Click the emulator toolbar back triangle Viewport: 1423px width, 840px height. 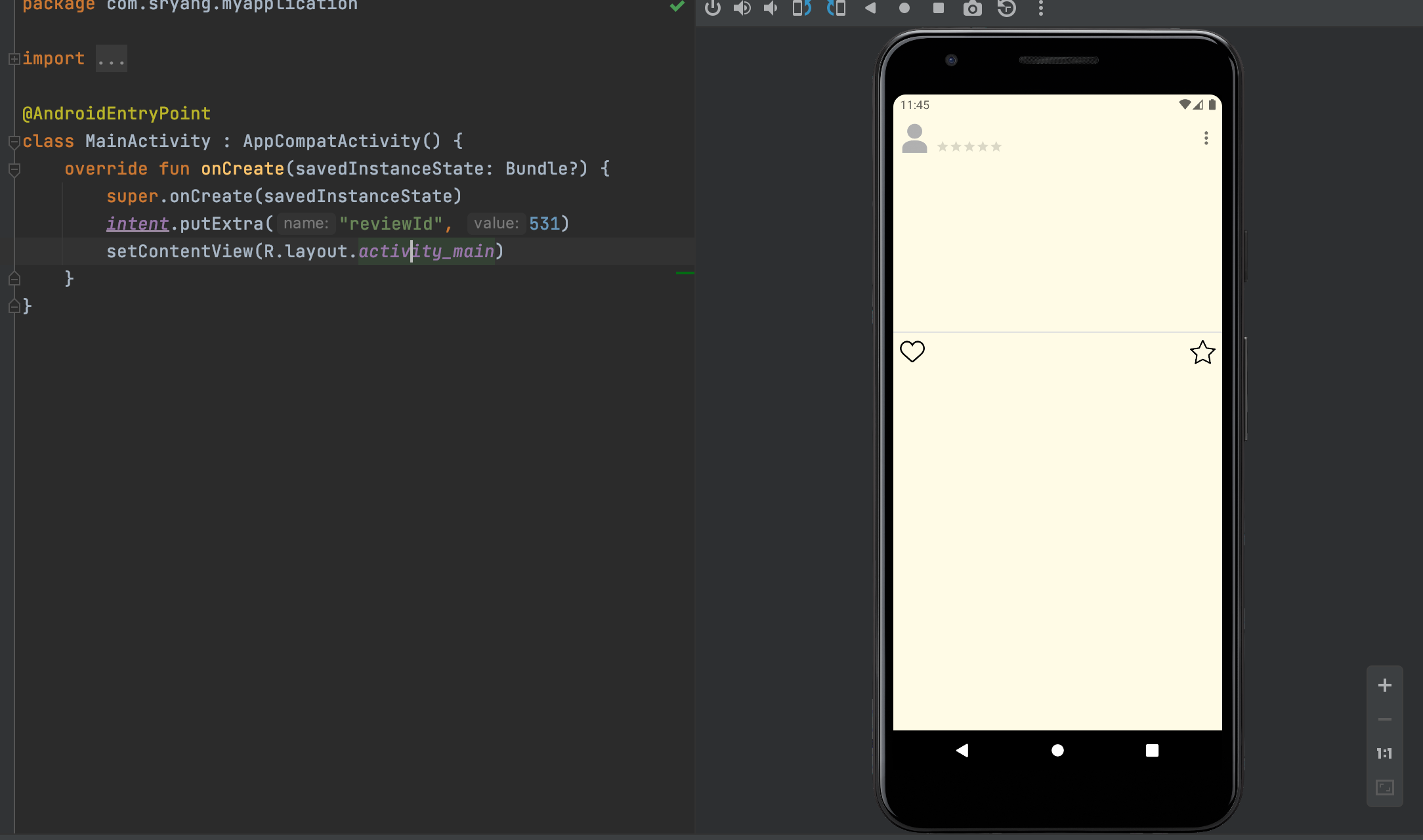click(x=870, y=9)
